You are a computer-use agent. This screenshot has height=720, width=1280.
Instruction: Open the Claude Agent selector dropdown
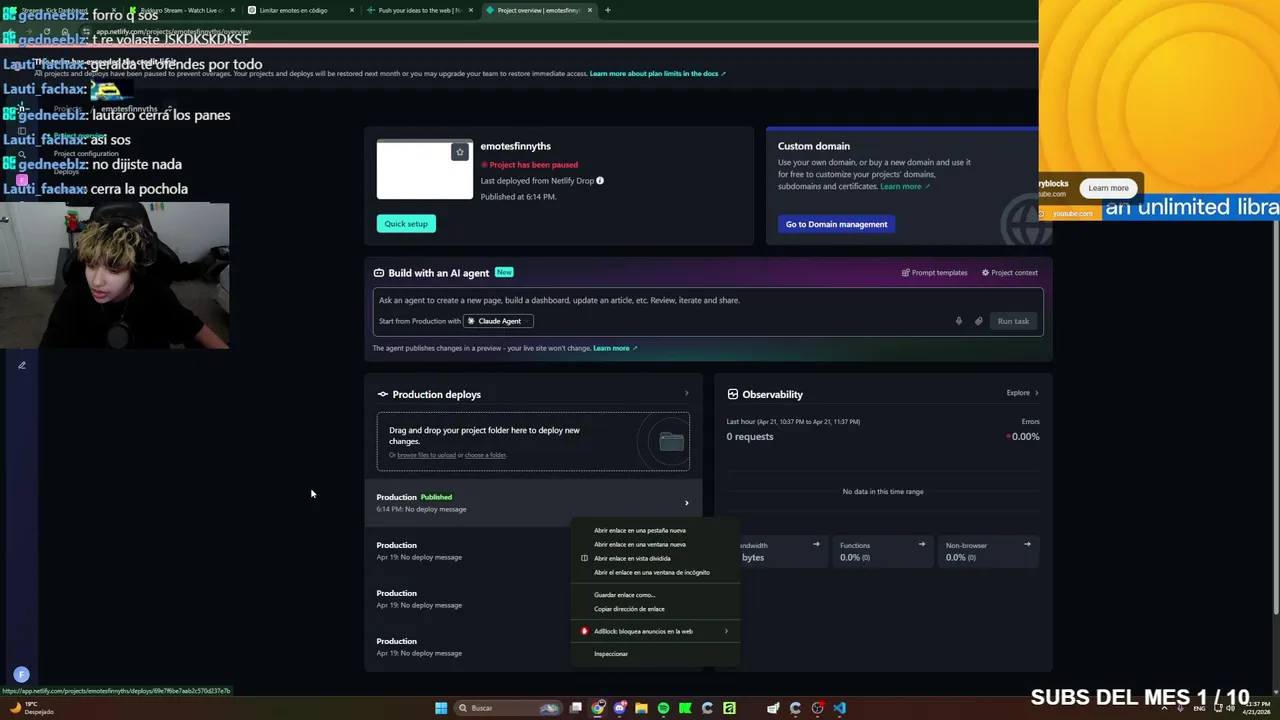coord(498,321)
